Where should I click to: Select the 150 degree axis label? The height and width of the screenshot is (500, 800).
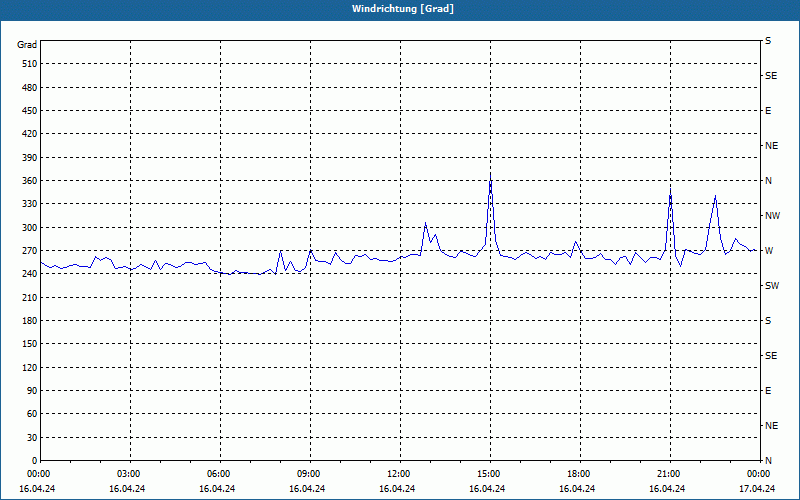[29, 343]
